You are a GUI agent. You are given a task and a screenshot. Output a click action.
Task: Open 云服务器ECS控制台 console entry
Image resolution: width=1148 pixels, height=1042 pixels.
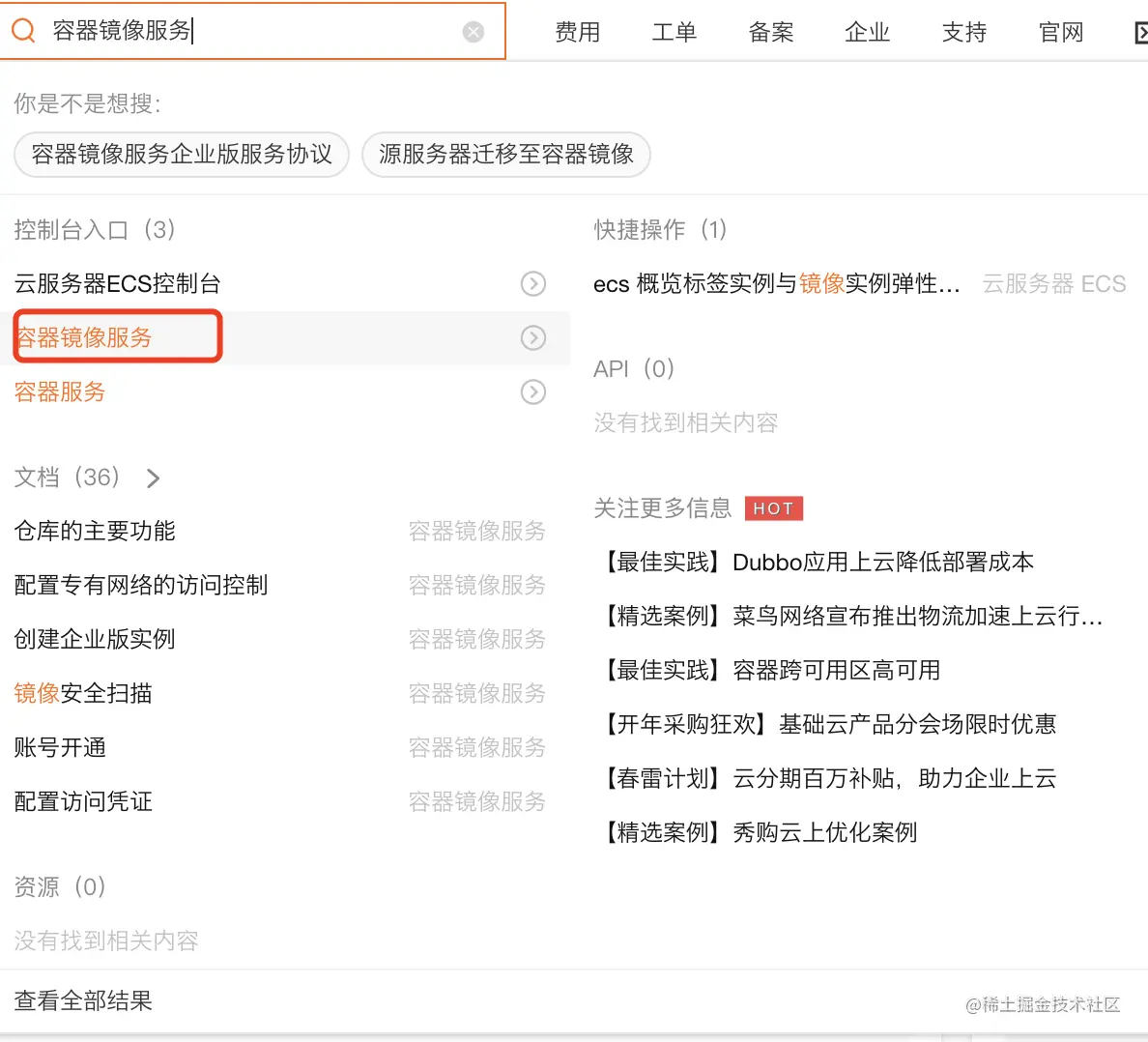pos(117,283)
